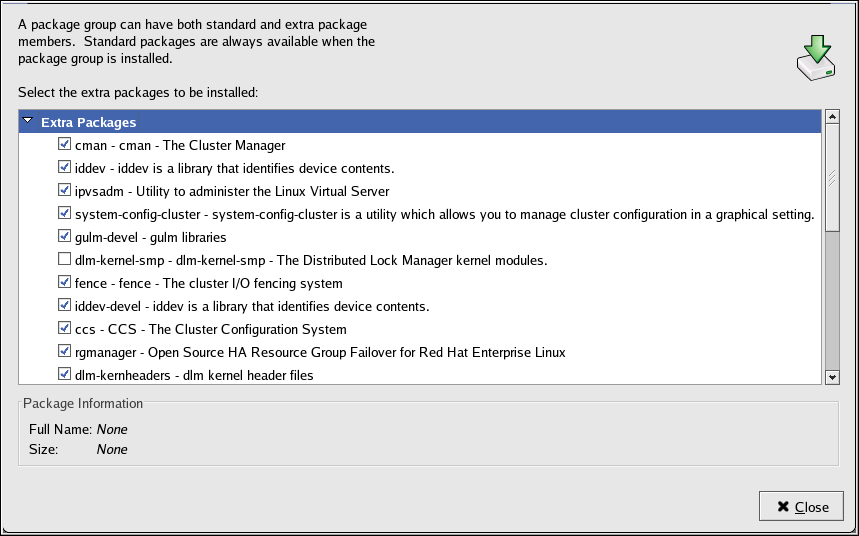The width and height of the screenshot is (859, 536).
Task: Toggle the ipvsadm package checkbox
Action: click(65, 191)
